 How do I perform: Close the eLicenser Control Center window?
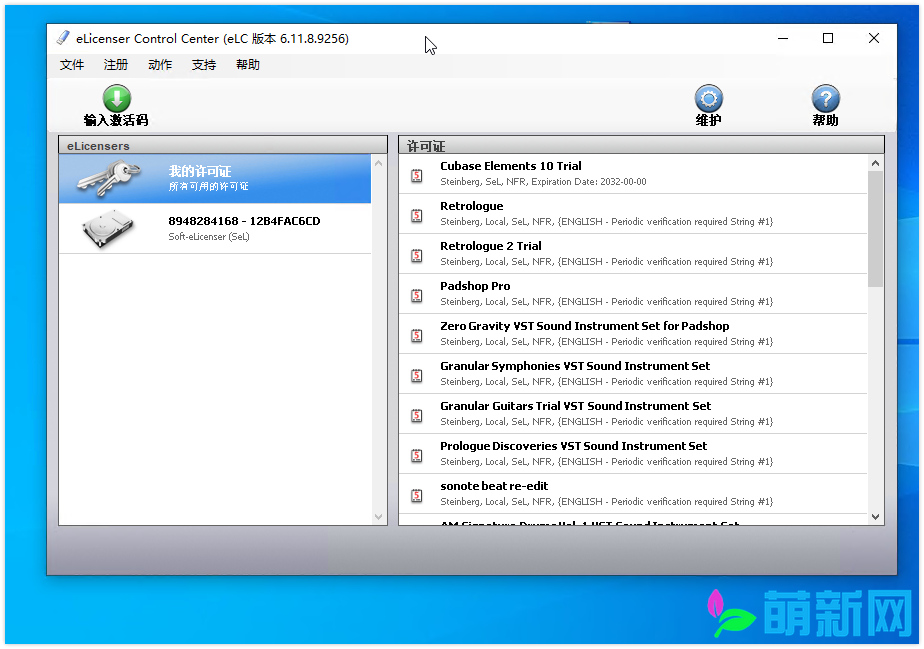pyautogui.click(x=874, y=38)
